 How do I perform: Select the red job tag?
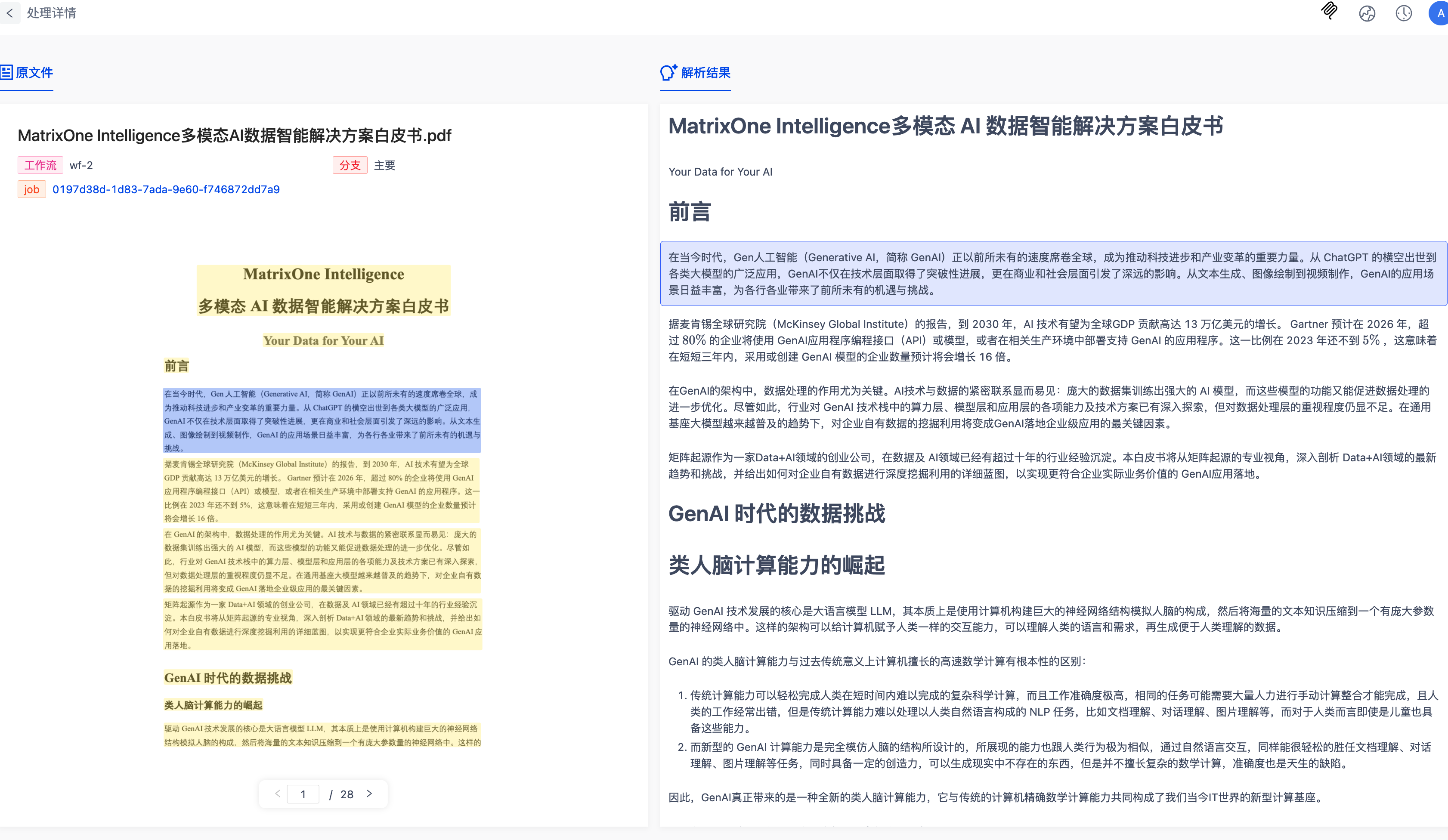tap(31, 189)
